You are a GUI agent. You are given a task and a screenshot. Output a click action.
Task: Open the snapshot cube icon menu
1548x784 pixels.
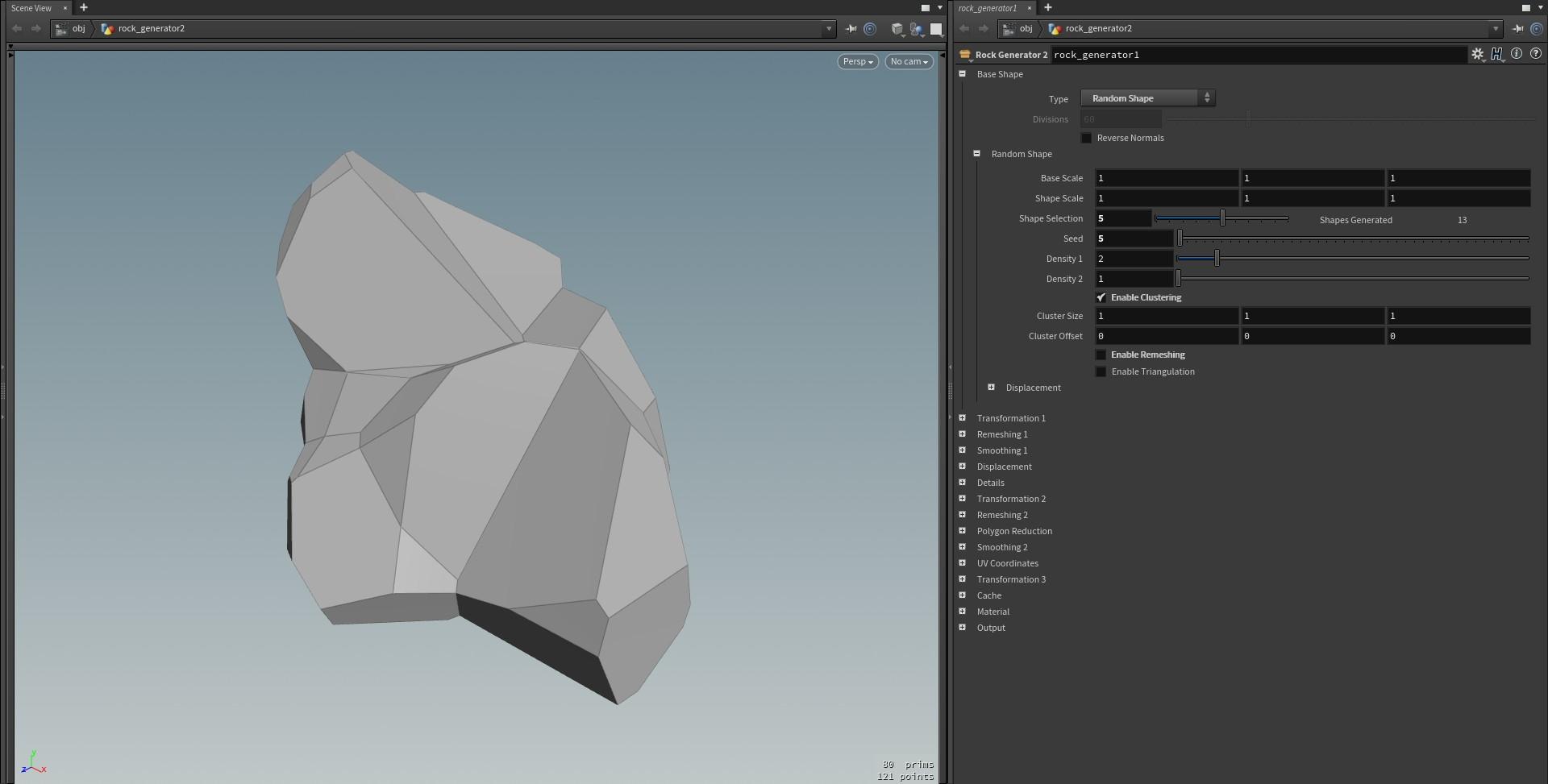pyautogui.click(x=897, y=30)
